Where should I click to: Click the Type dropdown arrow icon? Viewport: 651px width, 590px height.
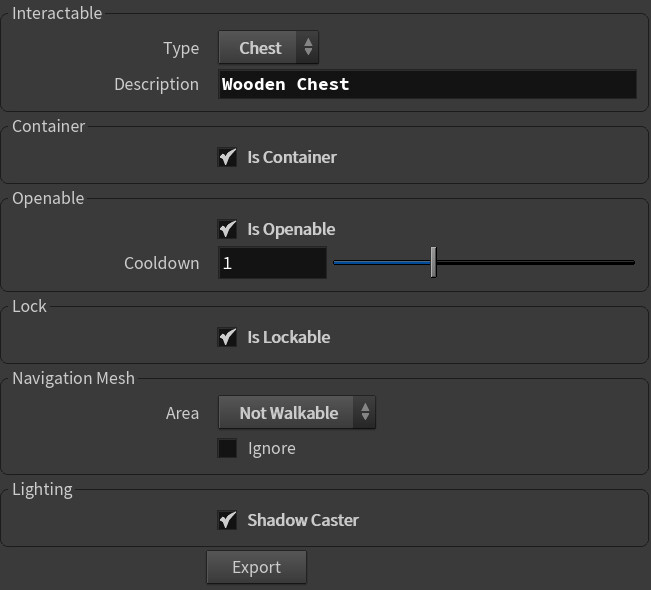(308, 47)
